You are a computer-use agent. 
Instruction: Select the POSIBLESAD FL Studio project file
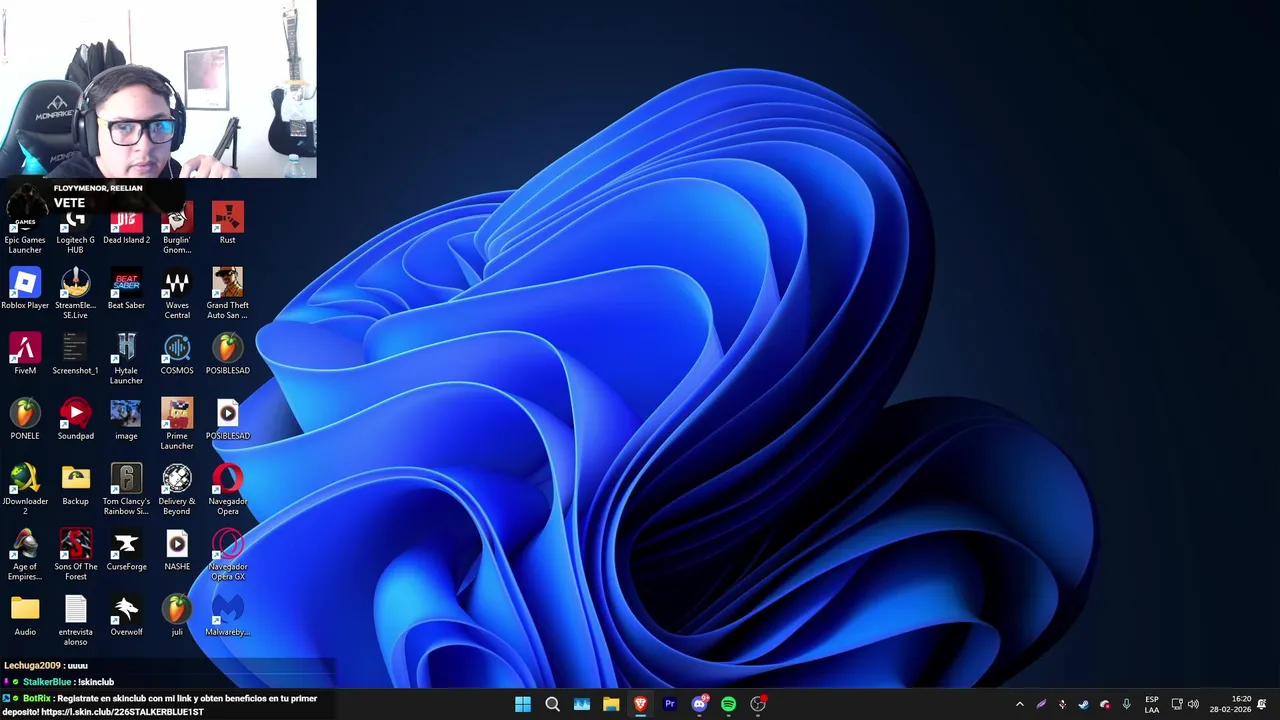coord(228,353)
